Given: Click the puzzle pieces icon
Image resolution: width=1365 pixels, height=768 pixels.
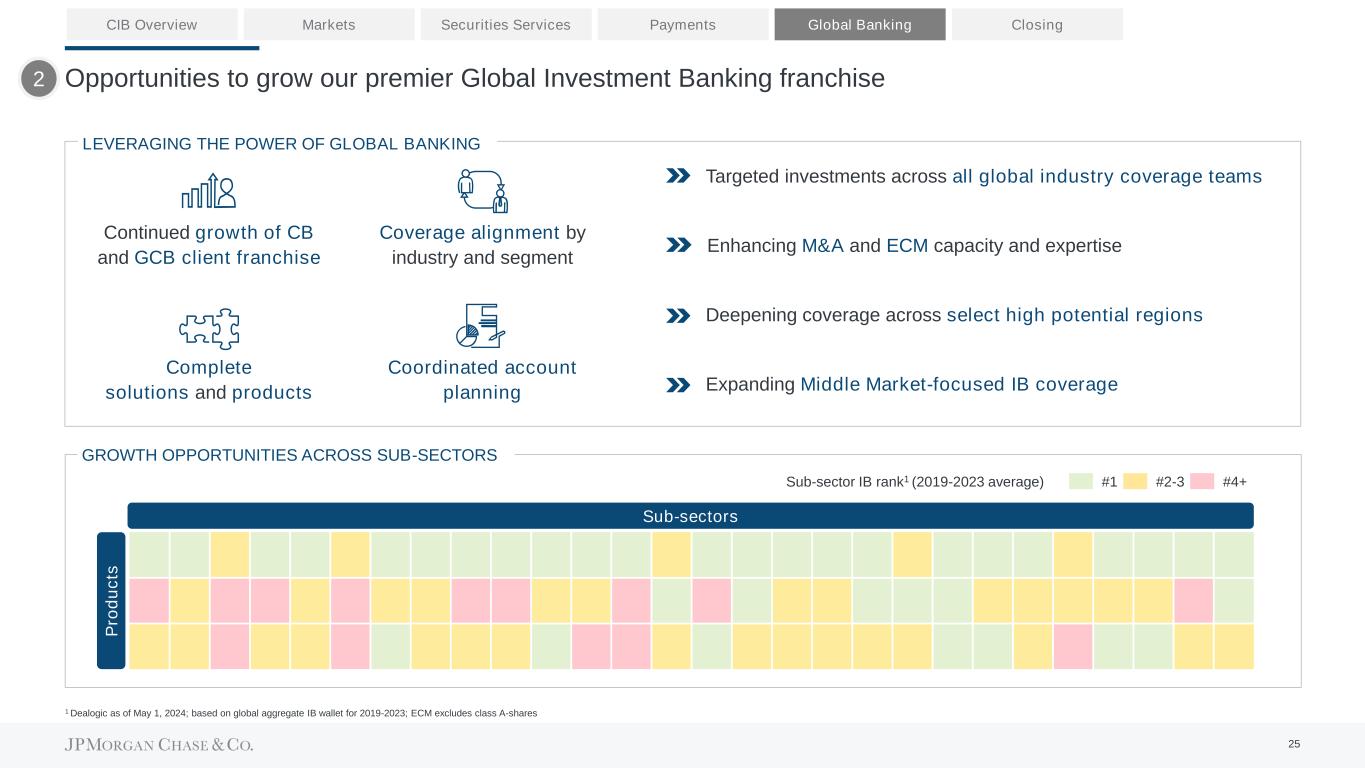Looking at the screenshot, I should coord(208,328).
